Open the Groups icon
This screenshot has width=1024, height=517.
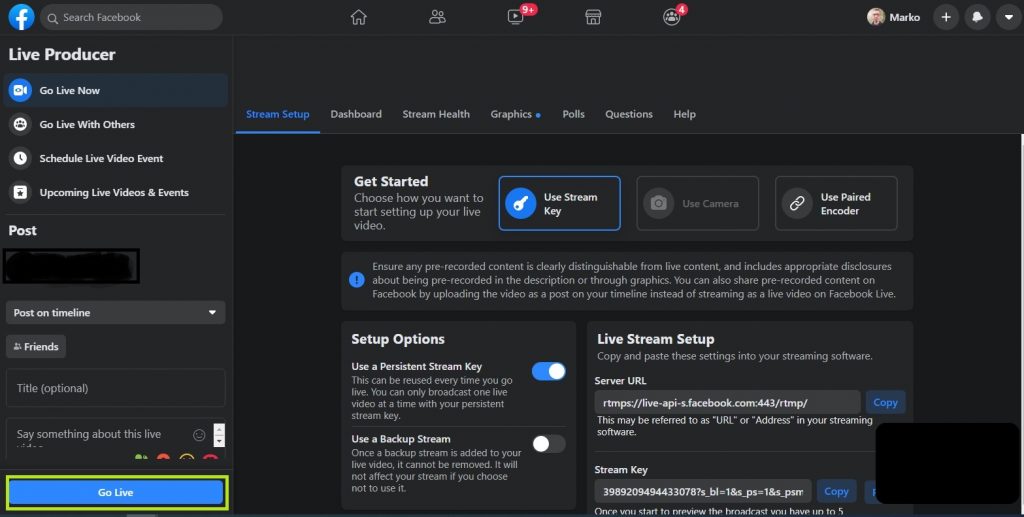click(671, 17)
